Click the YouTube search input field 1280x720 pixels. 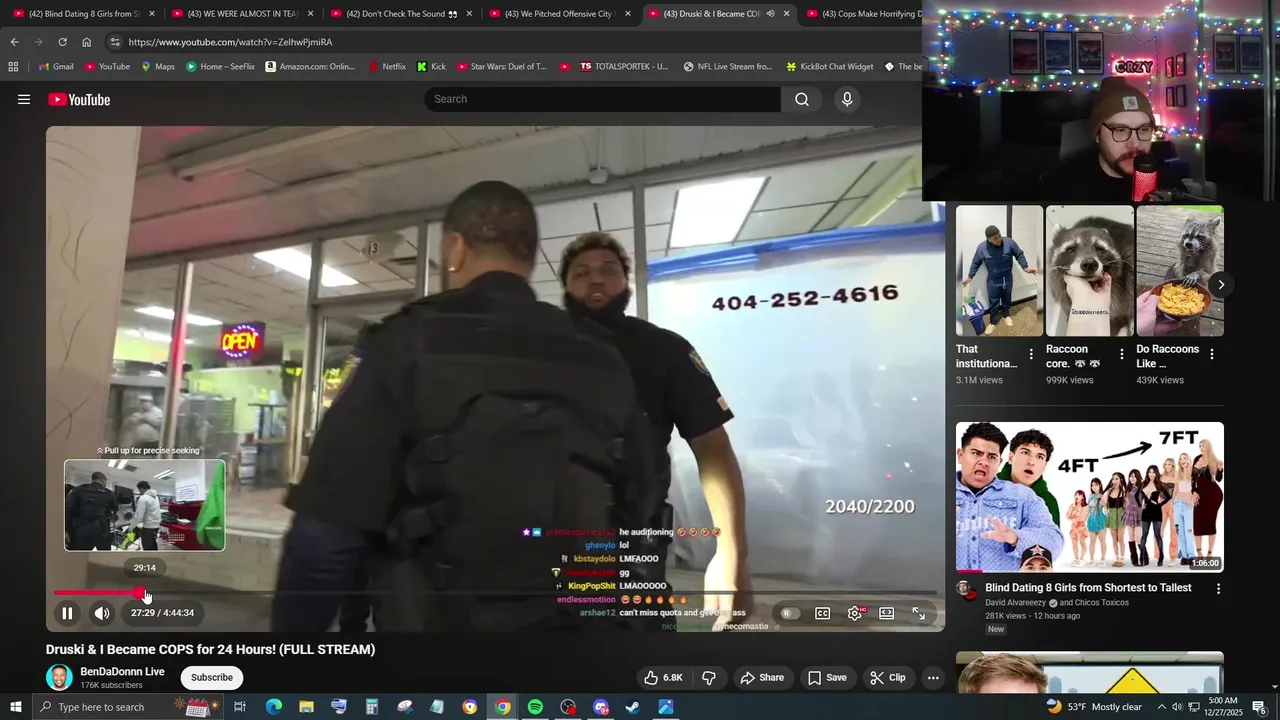pyautogui.click(x=603, y=99)
